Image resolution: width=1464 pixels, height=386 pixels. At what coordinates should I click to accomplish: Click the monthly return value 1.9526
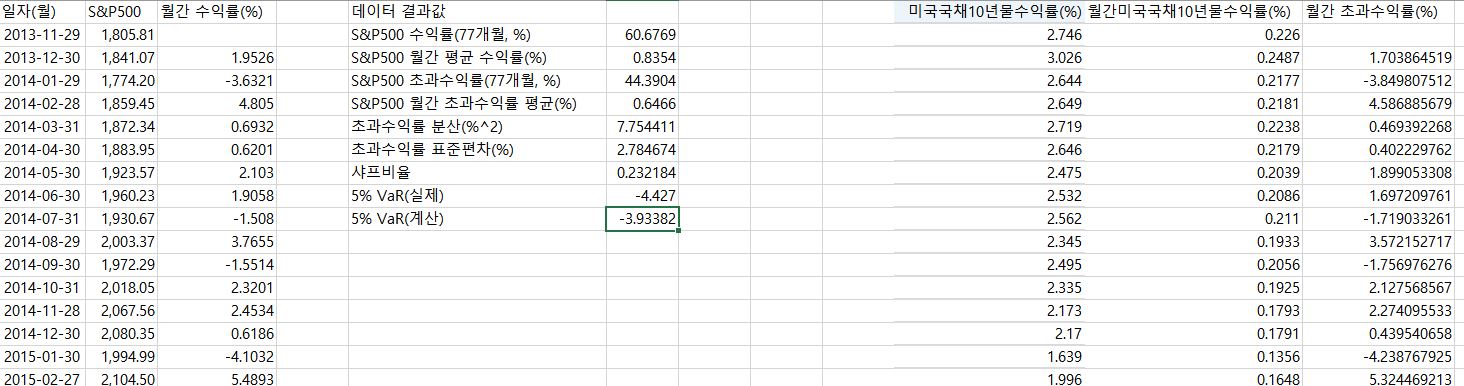pos(218,58)
